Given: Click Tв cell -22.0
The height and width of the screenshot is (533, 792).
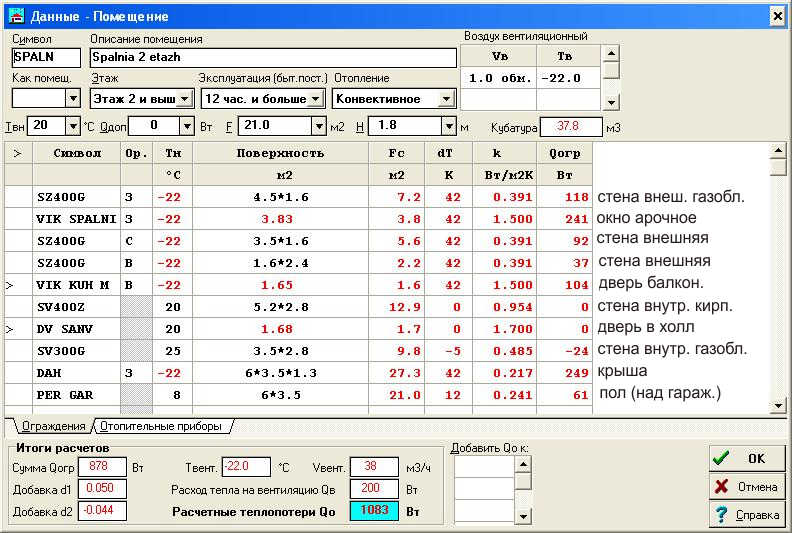Looking at the screenshot, I should [569, 78].
